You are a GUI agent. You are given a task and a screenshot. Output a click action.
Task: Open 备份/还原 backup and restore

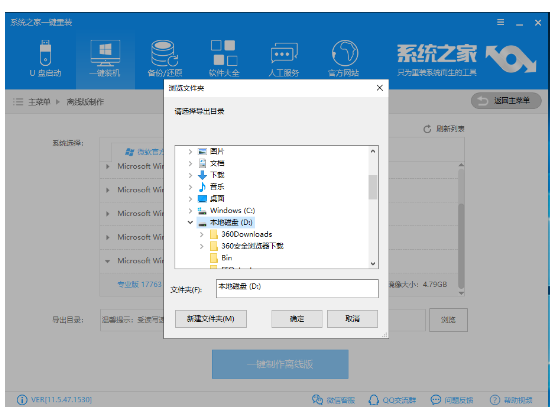click(x=165, y=59)
